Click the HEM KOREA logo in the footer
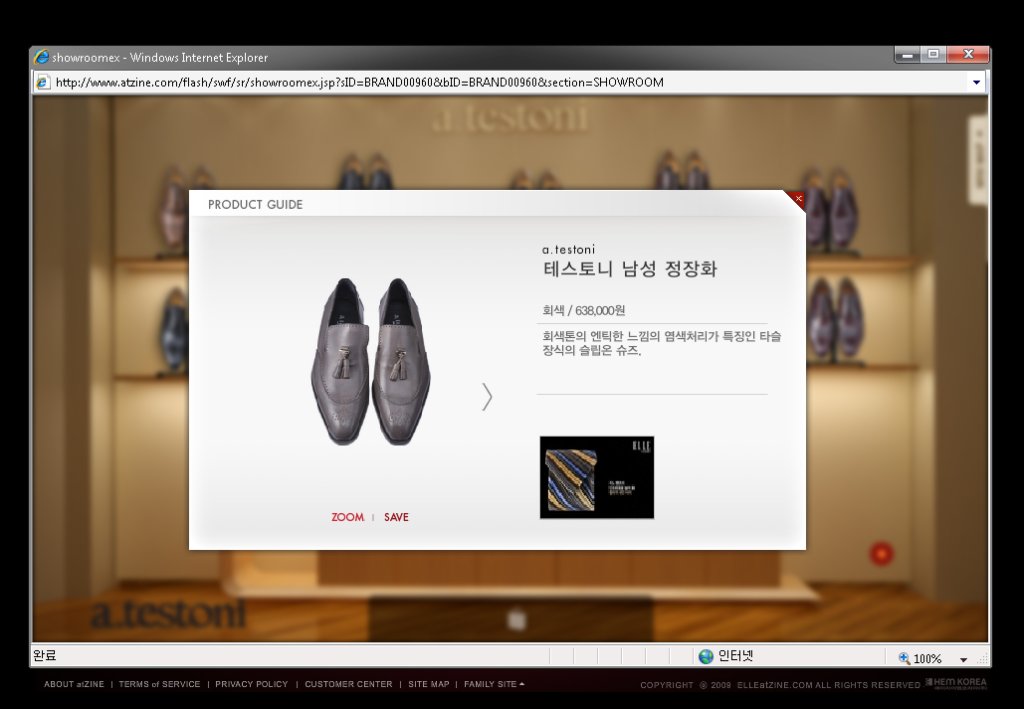 [955, 683]
